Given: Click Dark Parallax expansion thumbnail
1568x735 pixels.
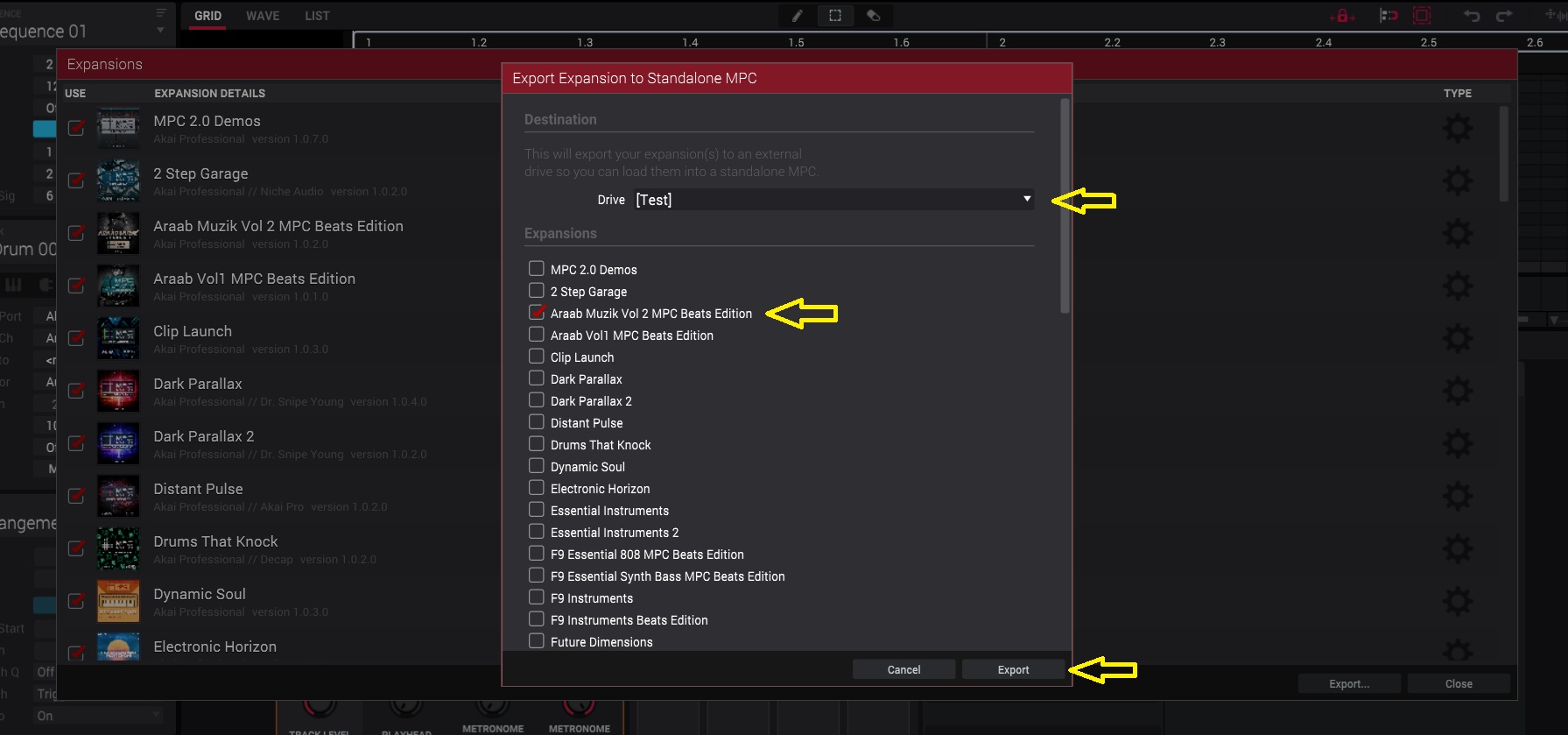Looking at the screenshot, I should coord(118,391).
